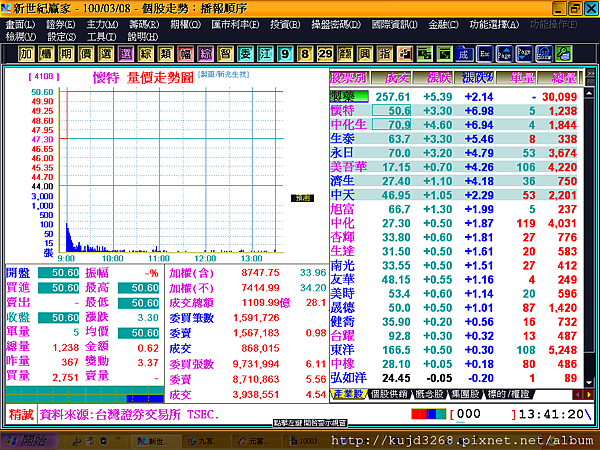Click the tab bar's left arrow
Screen dimensions: 600x450
[x=578, y=394]
